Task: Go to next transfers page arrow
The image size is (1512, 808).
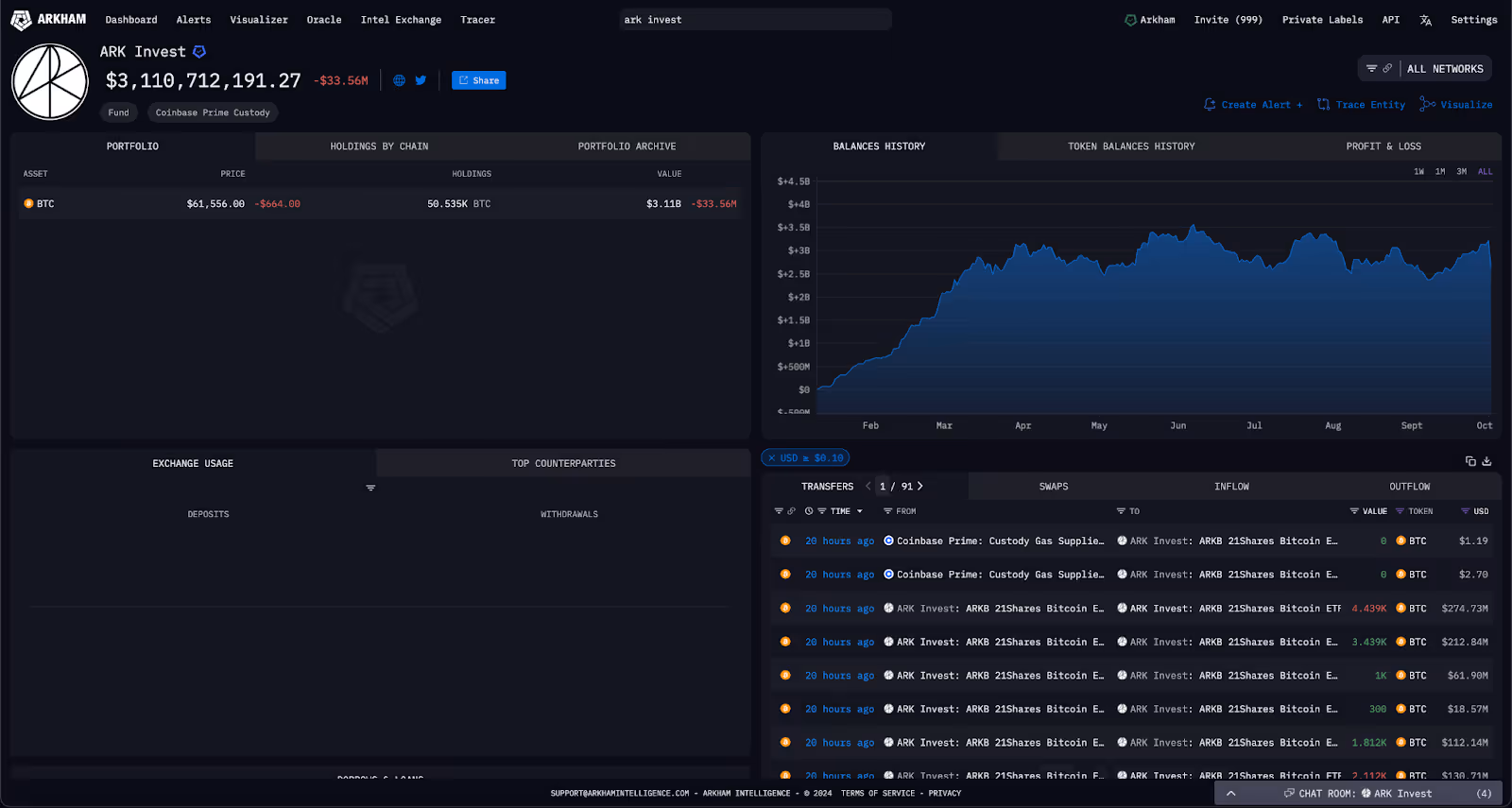Action: [x=919, y=486]
